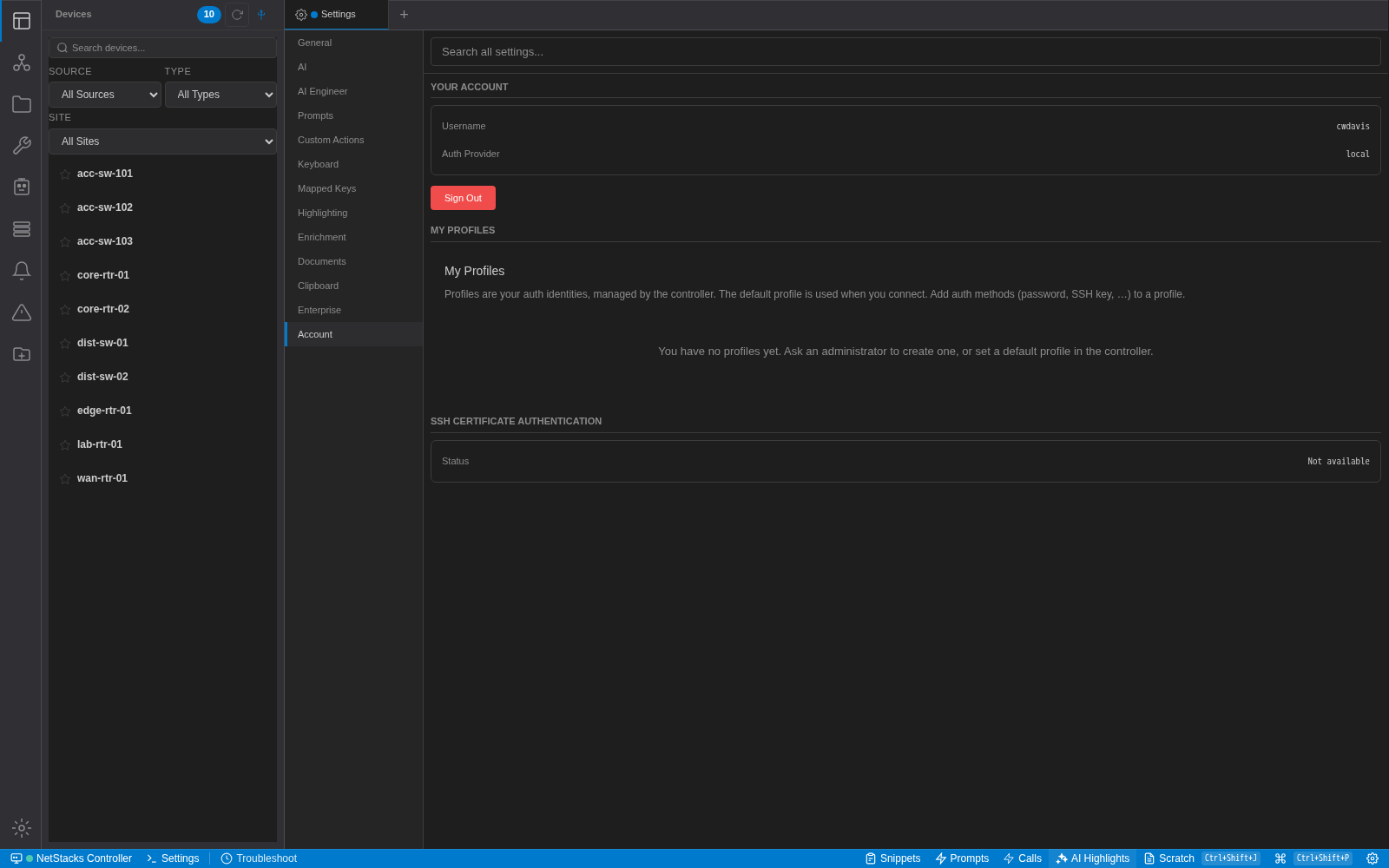The image size is (1389, 868).
Task: Select the Enterprise settings category
Action: point(354,310)
